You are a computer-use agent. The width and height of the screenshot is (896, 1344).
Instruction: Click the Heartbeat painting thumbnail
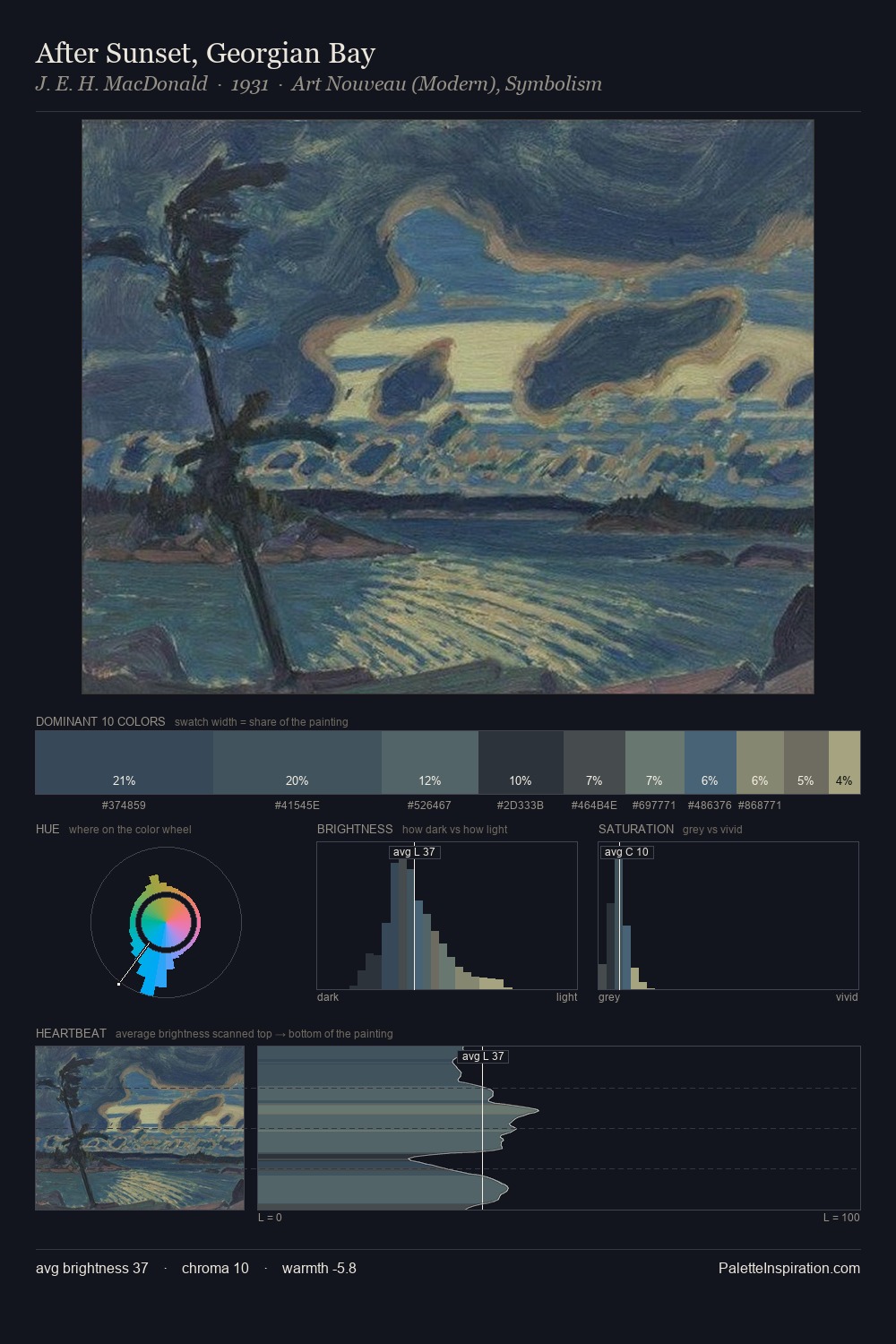pyautogui.click(x=140, y=1128)
